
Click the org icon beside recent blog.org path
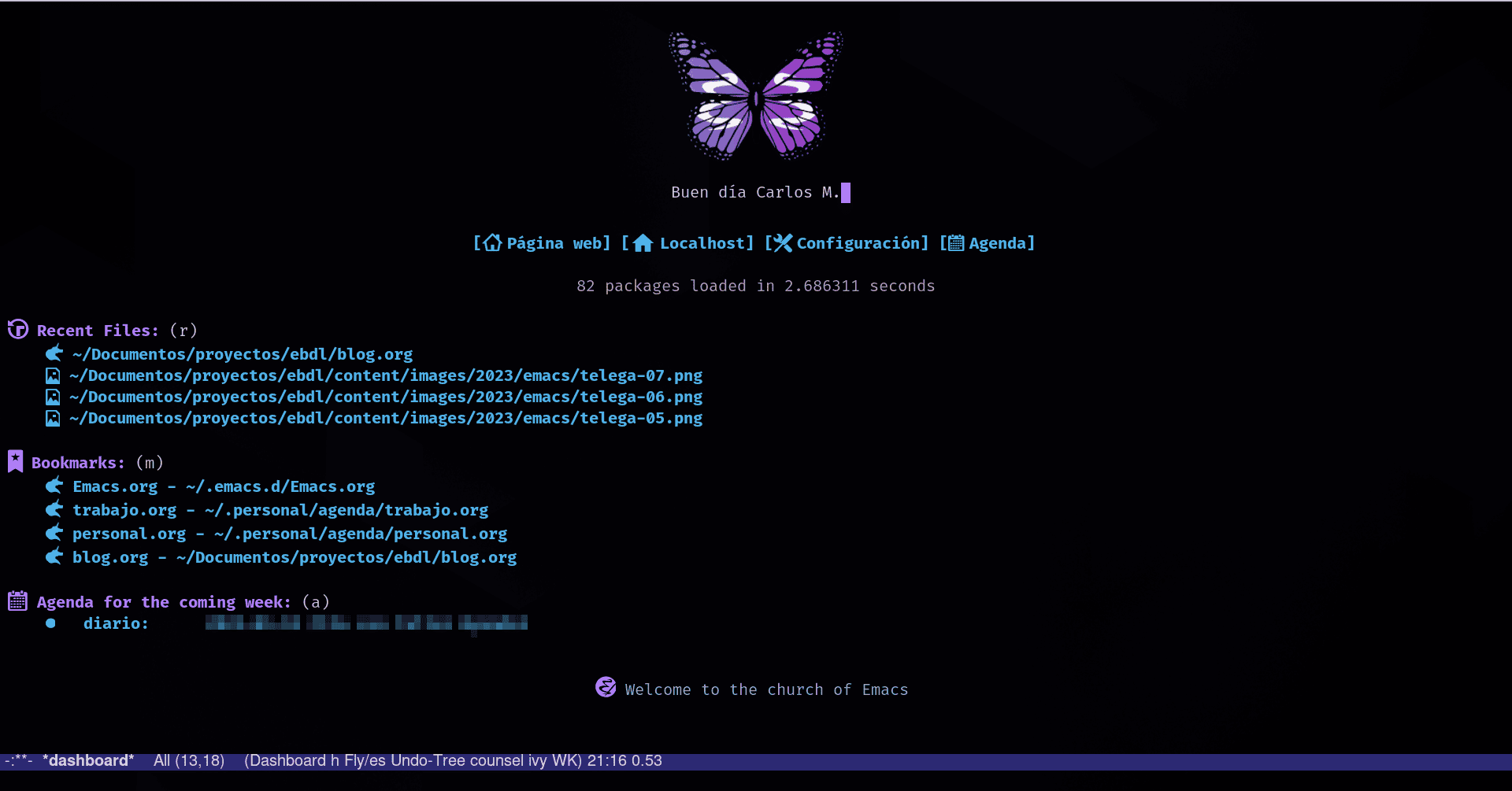(54, 353)
